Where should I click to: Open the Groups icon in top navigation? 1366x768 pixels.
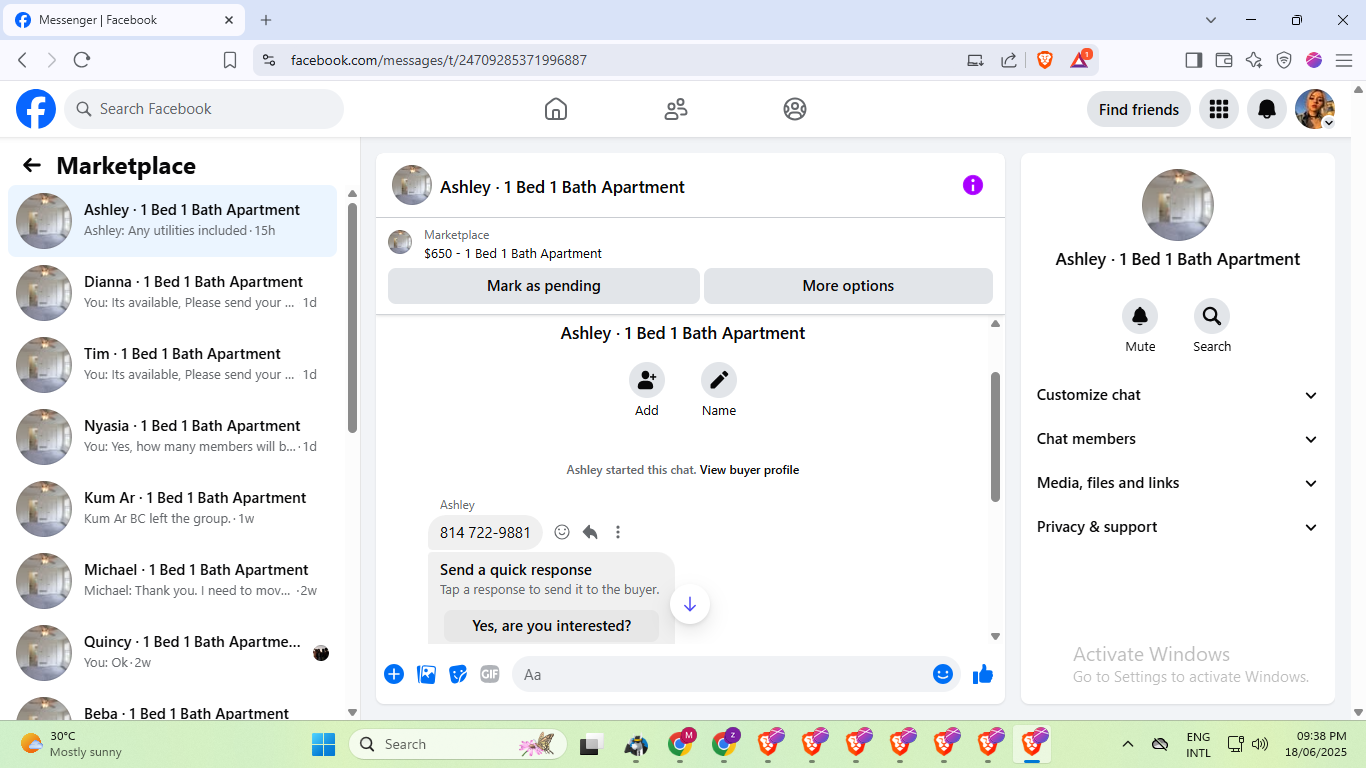(x=795, y=109)
